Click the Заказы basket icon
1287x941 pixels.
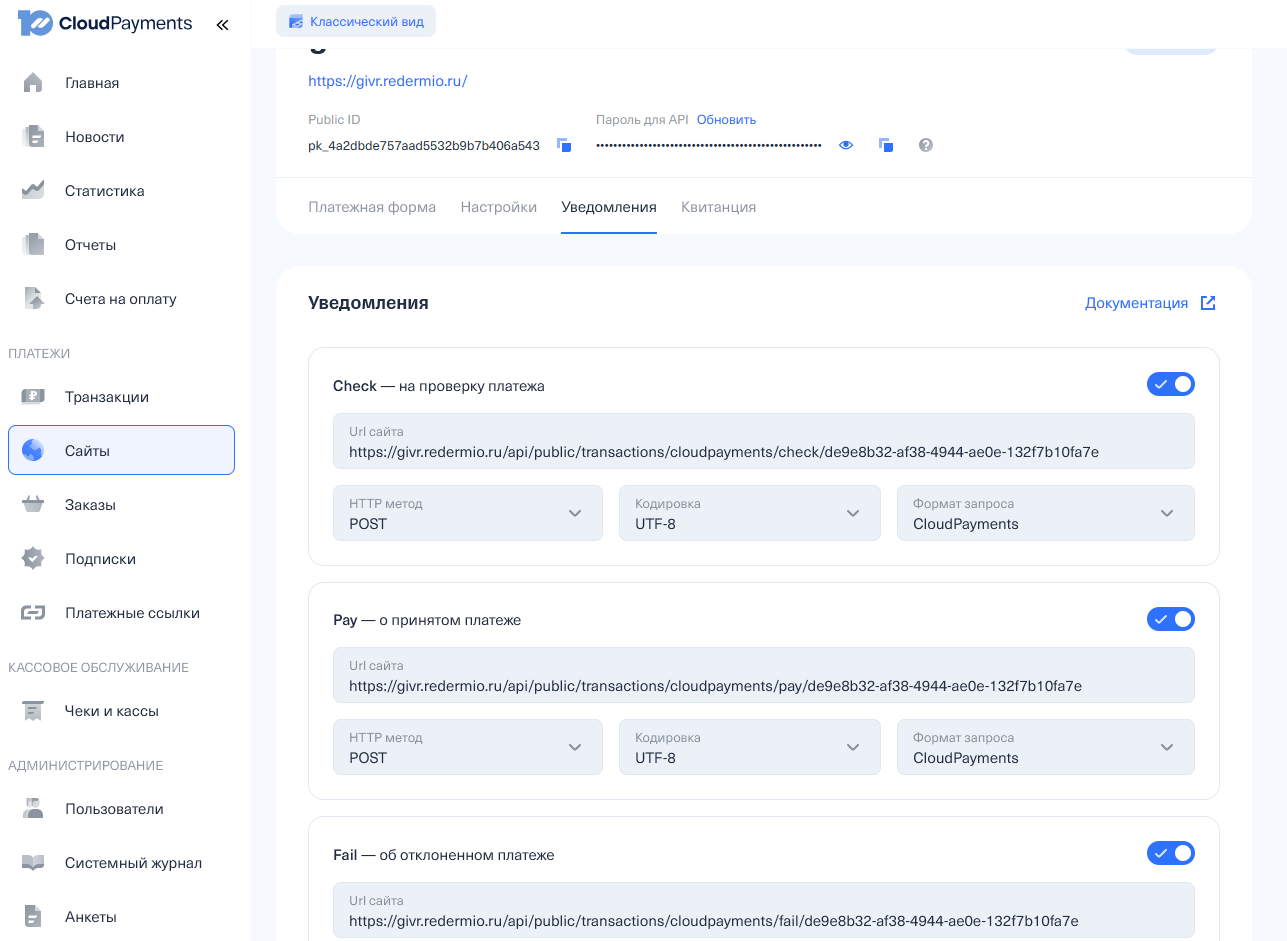pyautogui.click(x=33, y=505)
